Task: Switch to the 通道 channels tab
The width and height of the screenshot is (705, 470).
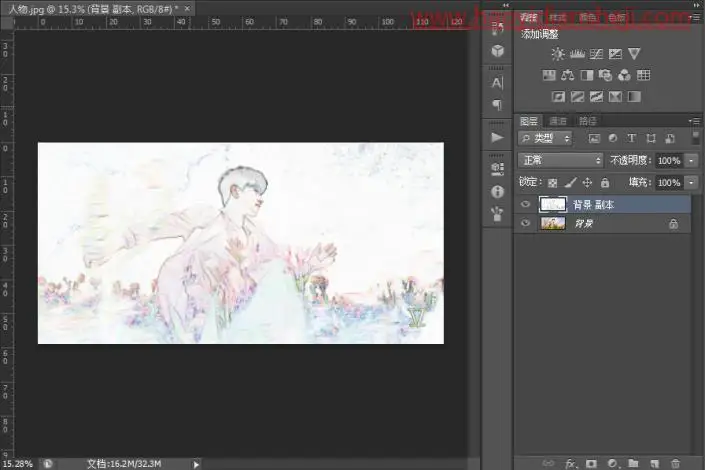Action: [558, 121]
